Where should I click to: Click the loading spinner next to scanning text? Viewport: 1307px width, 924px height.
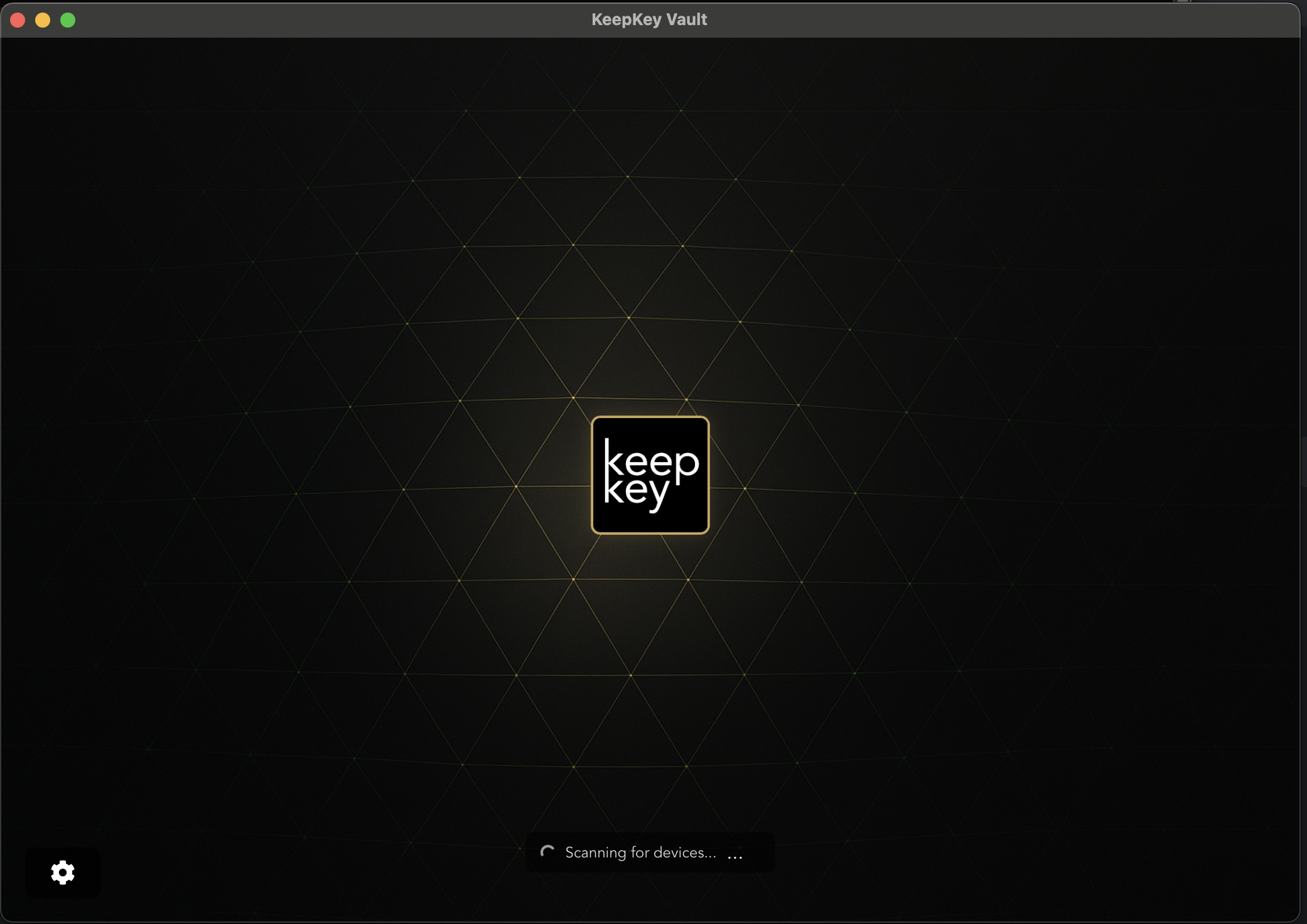[547, 852]
